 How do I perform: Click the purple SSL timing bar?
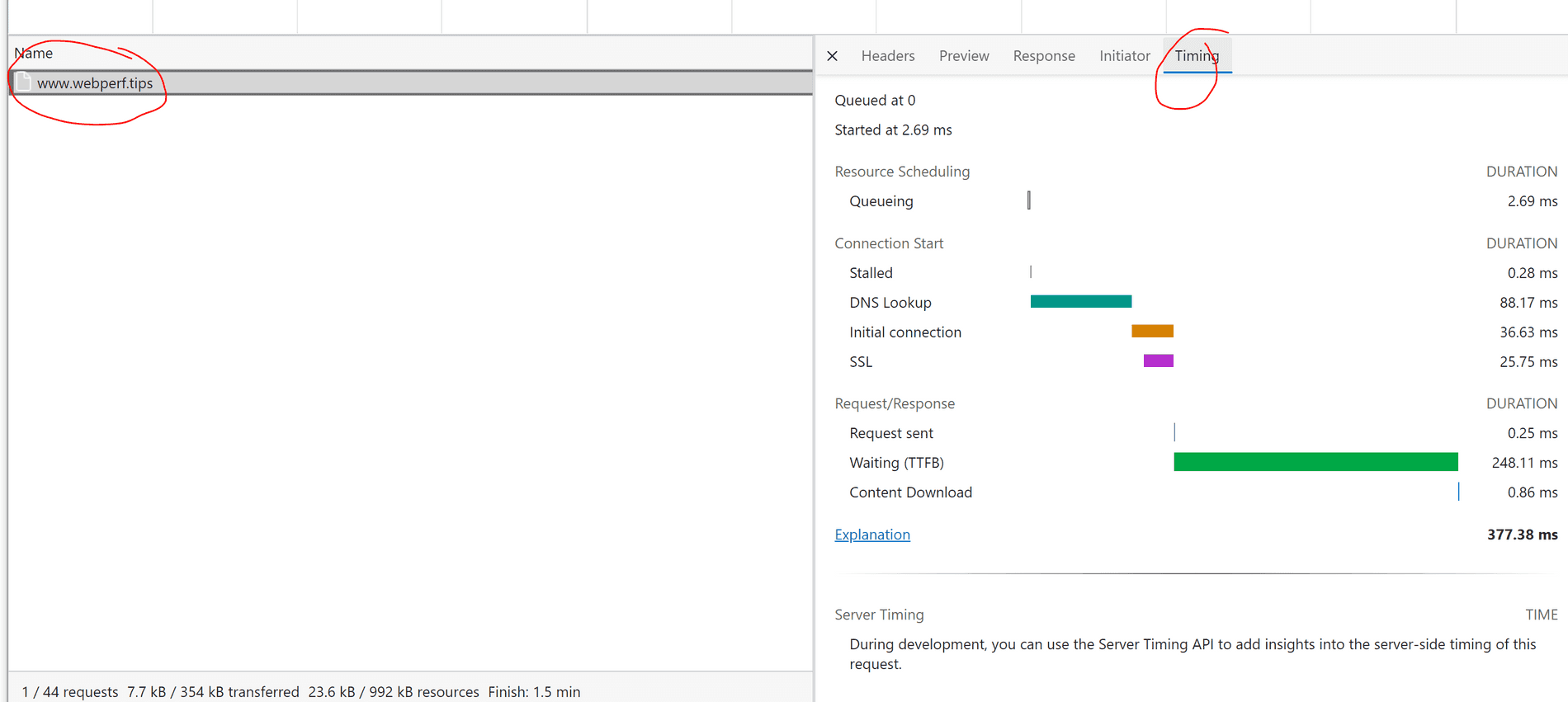[x=1158, y=361]
